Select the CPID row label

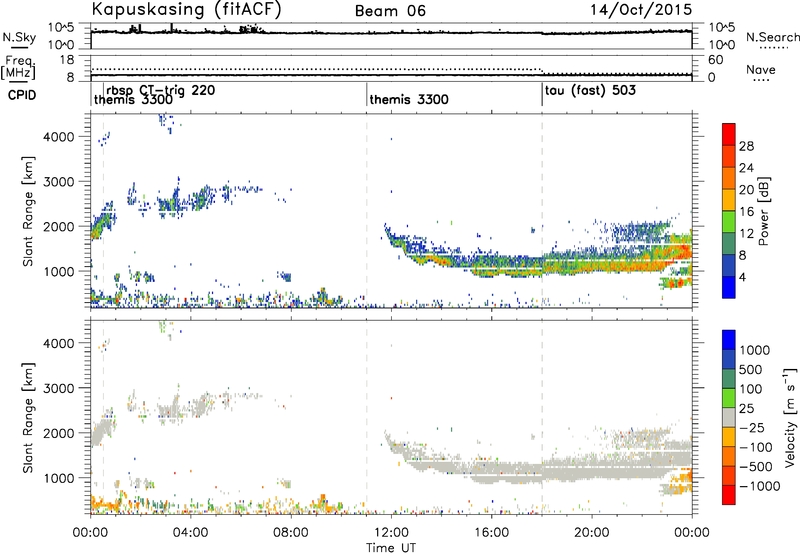pyautogui.click(x=22, y=95)
